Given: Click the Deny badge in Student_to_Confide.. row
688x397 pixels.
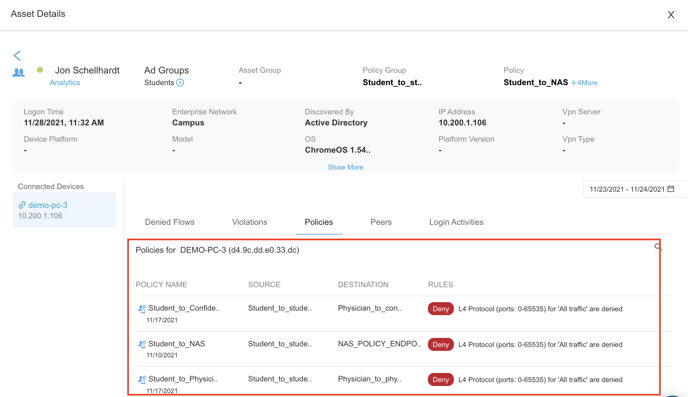Looking at the screenshot, I should point(441,309).
